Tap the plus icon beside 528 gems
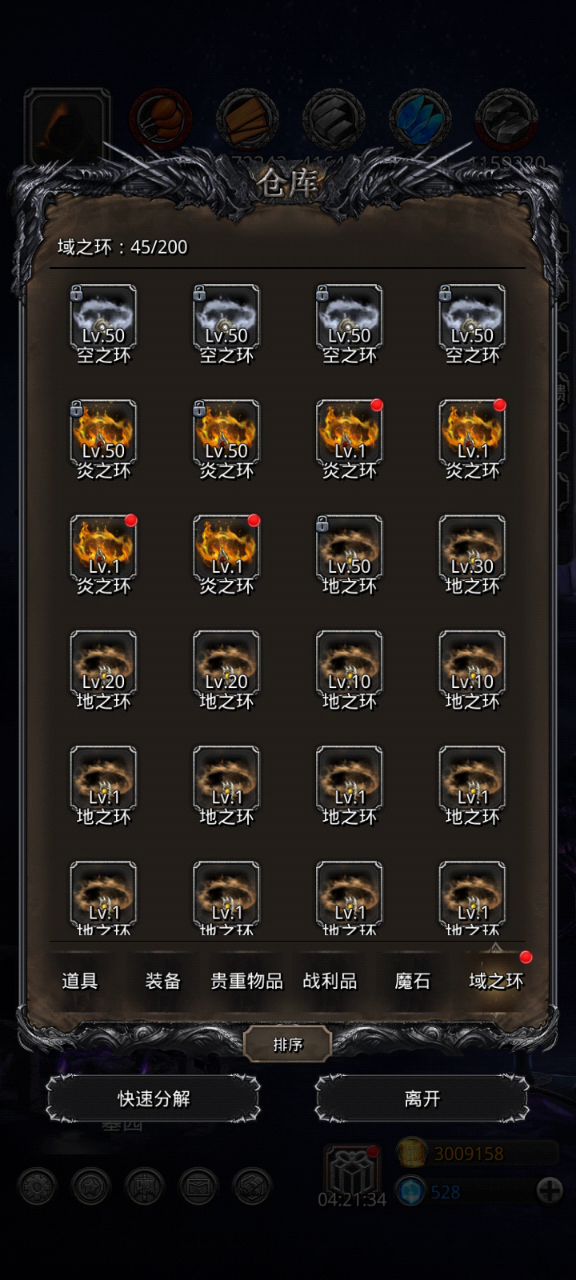This screenshot has height=1280, width=576. pos(549,1190)
